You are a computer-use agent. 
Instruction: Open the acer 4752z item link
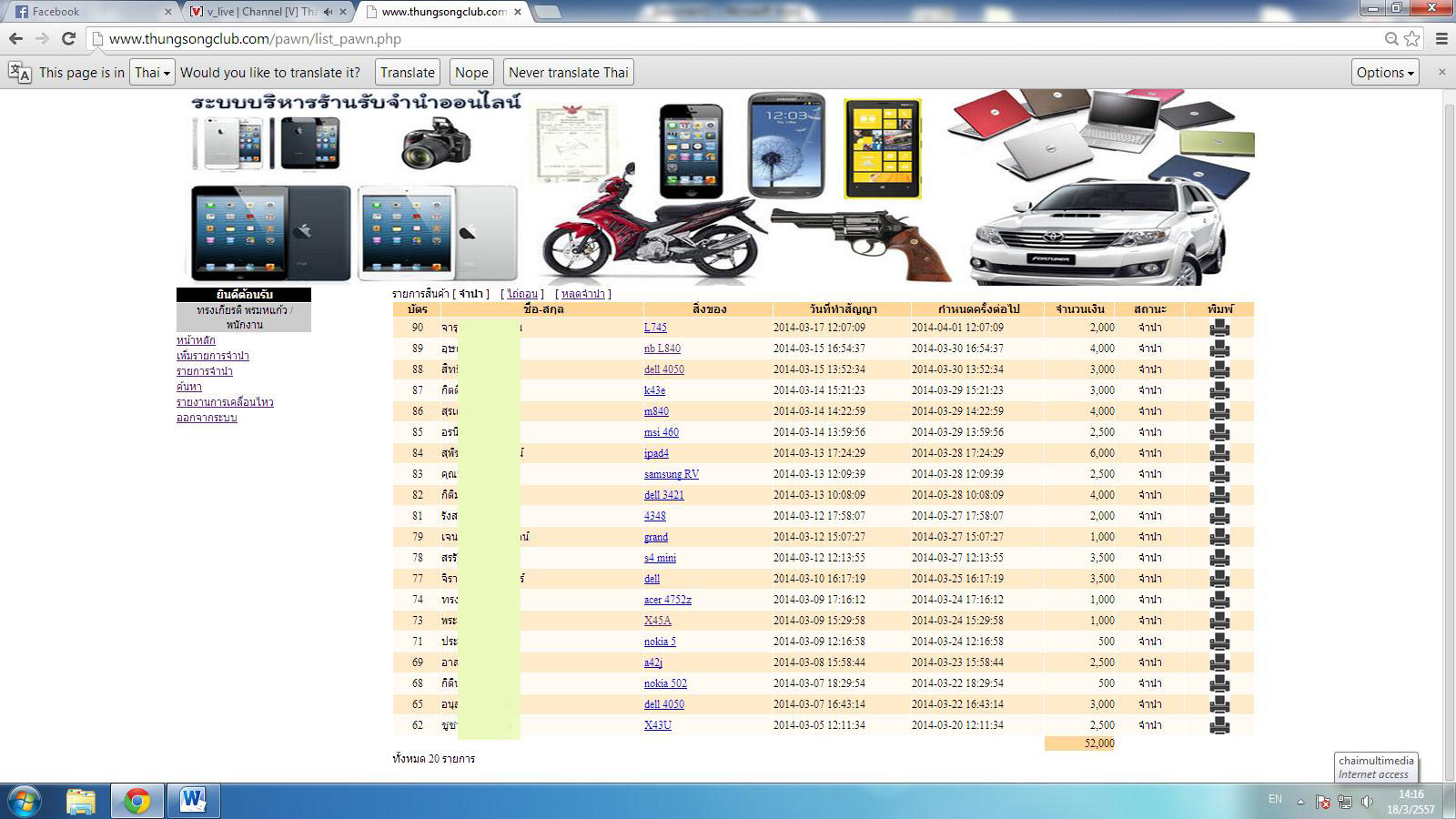point(668,600)
